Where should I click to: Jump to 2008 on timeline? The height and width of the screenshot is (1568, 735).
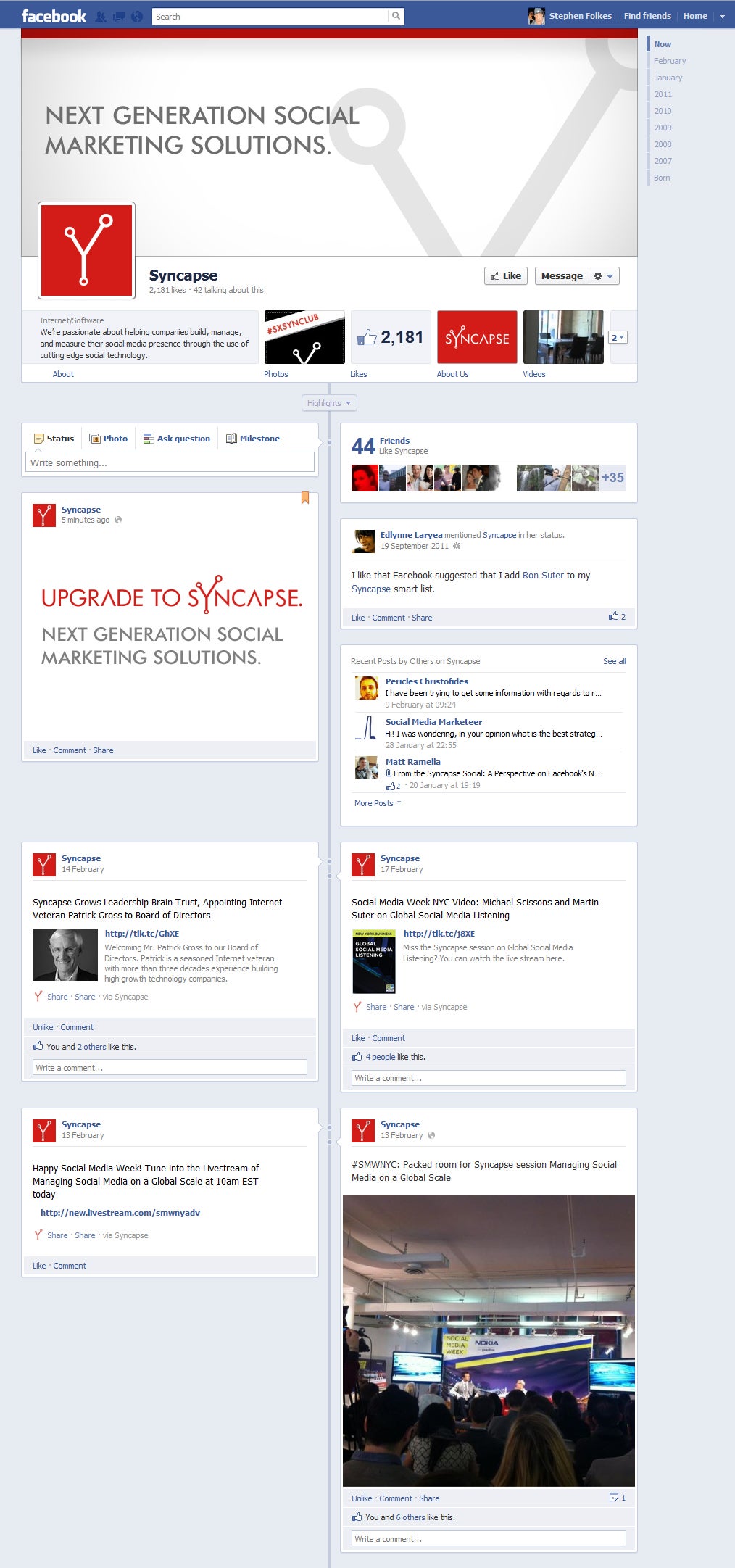click(x=663, y=144)
